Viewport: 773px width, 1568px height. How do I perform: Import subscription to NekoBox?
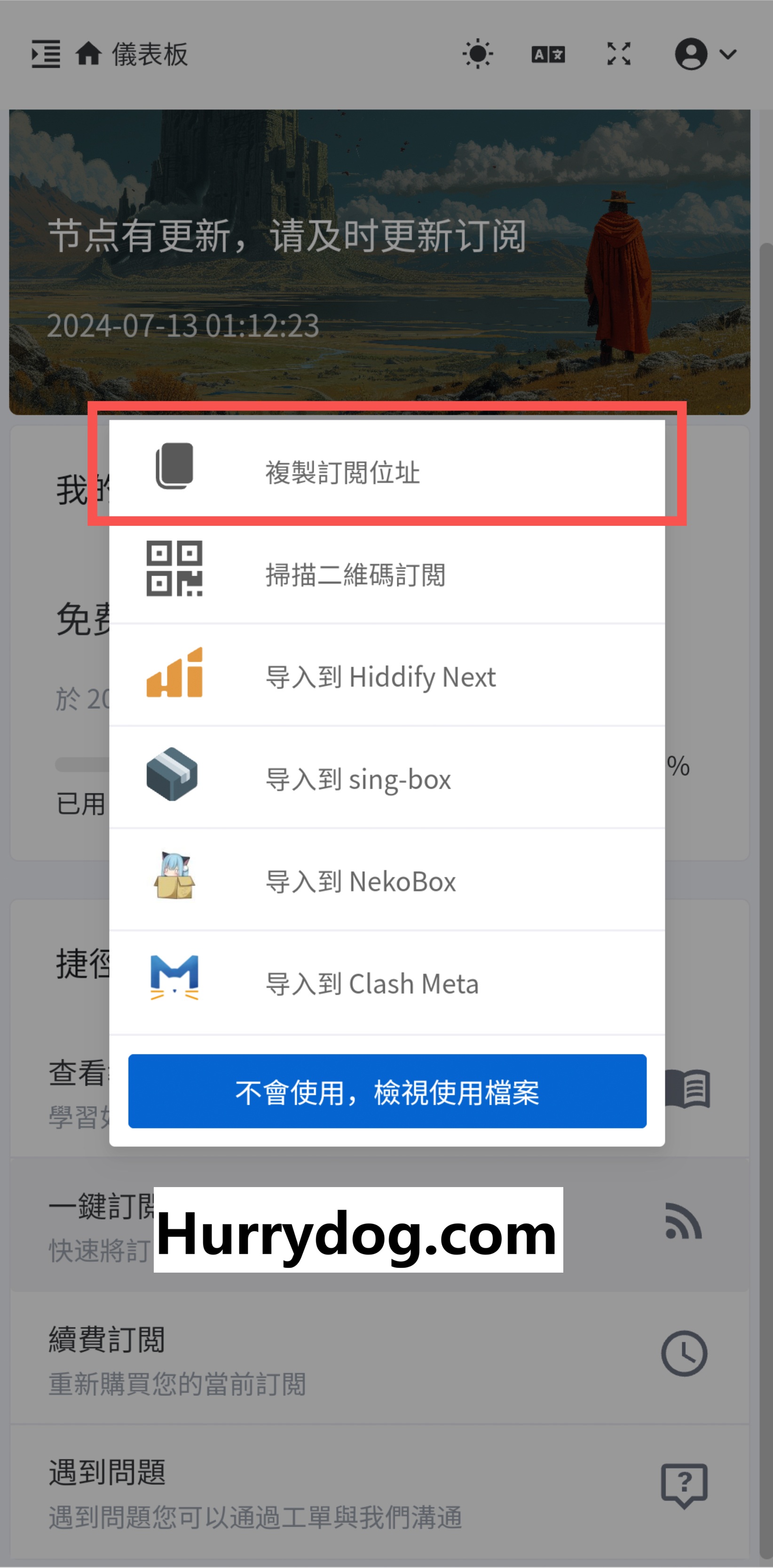pyautogui.click(x=387, y=880)
